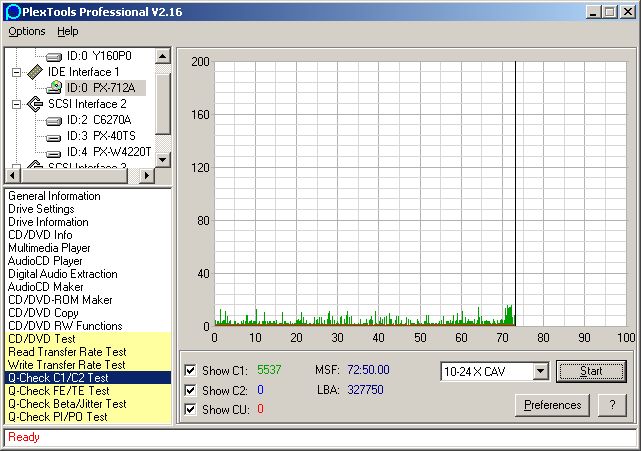Open Q-Check PI/PO Test
This screenshot has width=641, height=451.
tap(88, 417)
